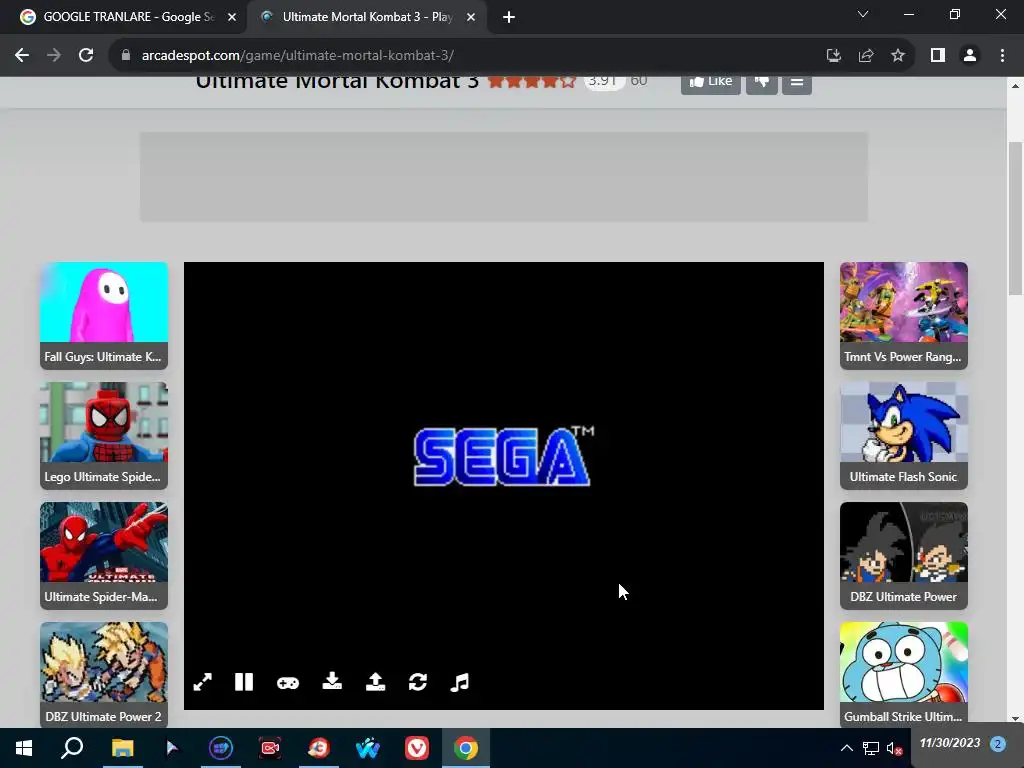
Task: Click the muted volume tray icon
Action: [x=894, y=748]
